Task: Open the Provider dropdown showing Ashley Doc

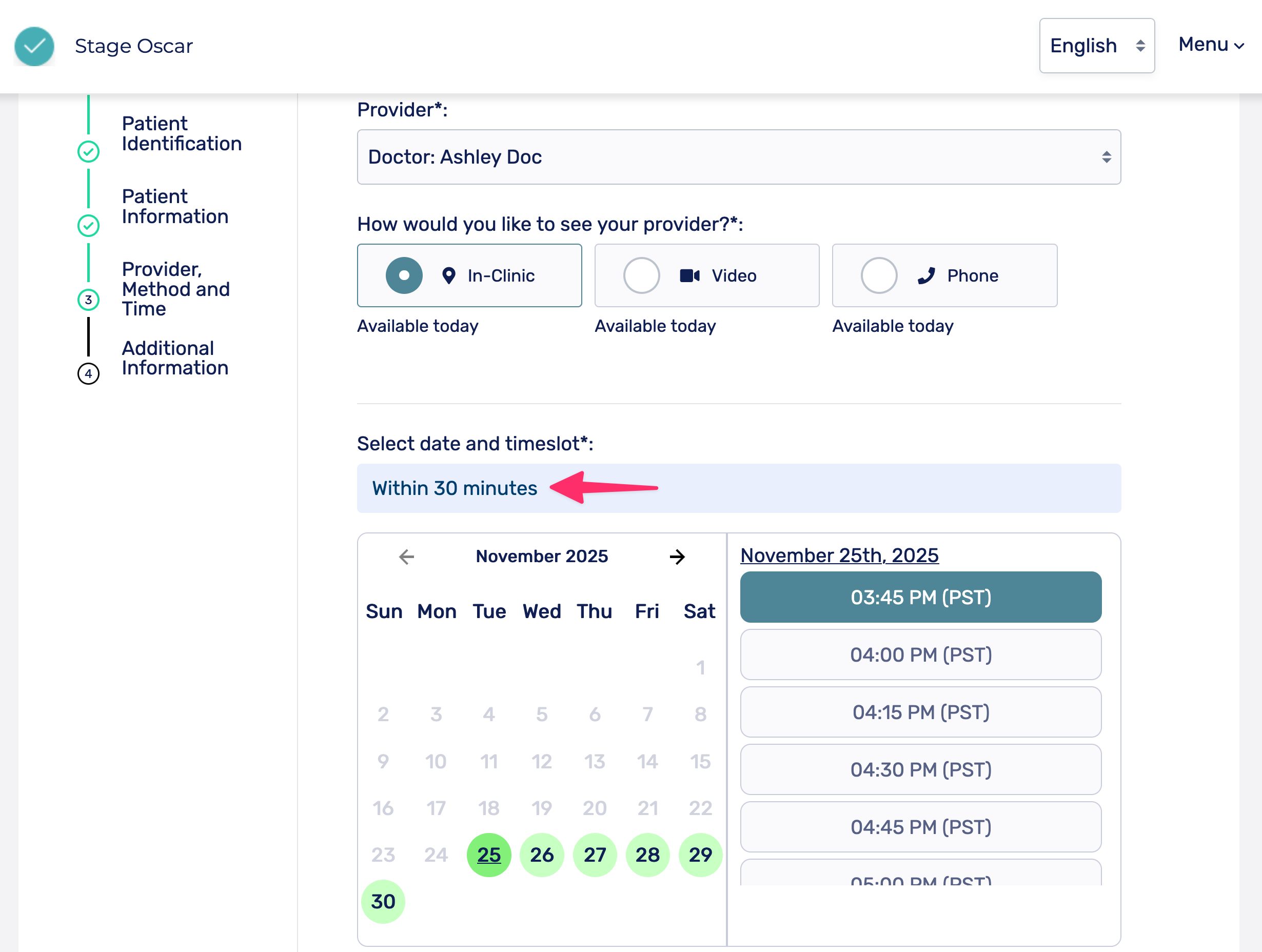Action: click(738, 157)
